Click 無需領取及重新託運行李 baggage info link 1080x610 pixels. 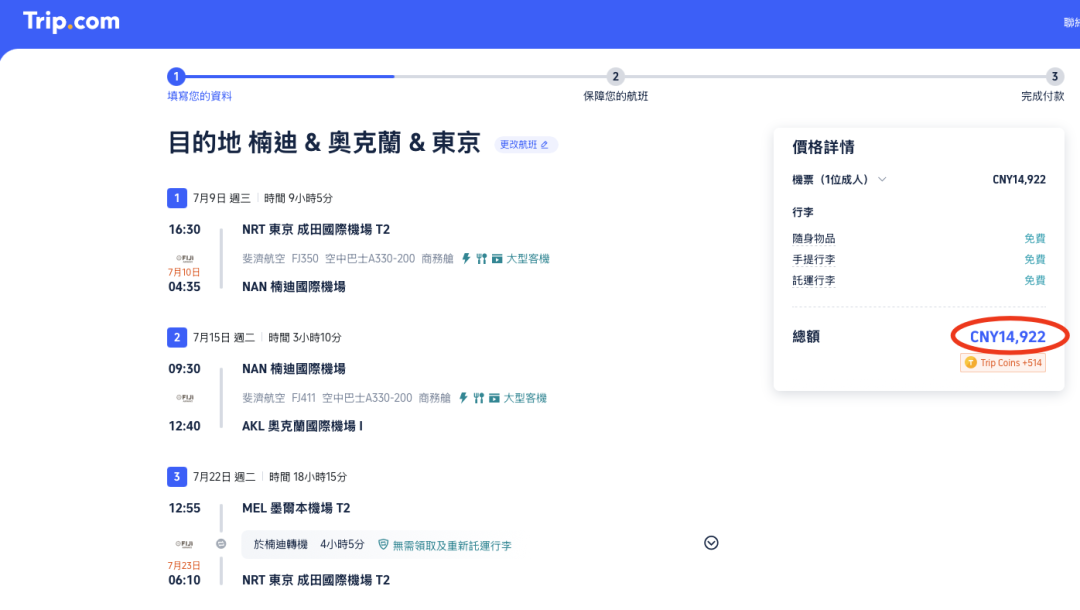[x=452, y=545]
